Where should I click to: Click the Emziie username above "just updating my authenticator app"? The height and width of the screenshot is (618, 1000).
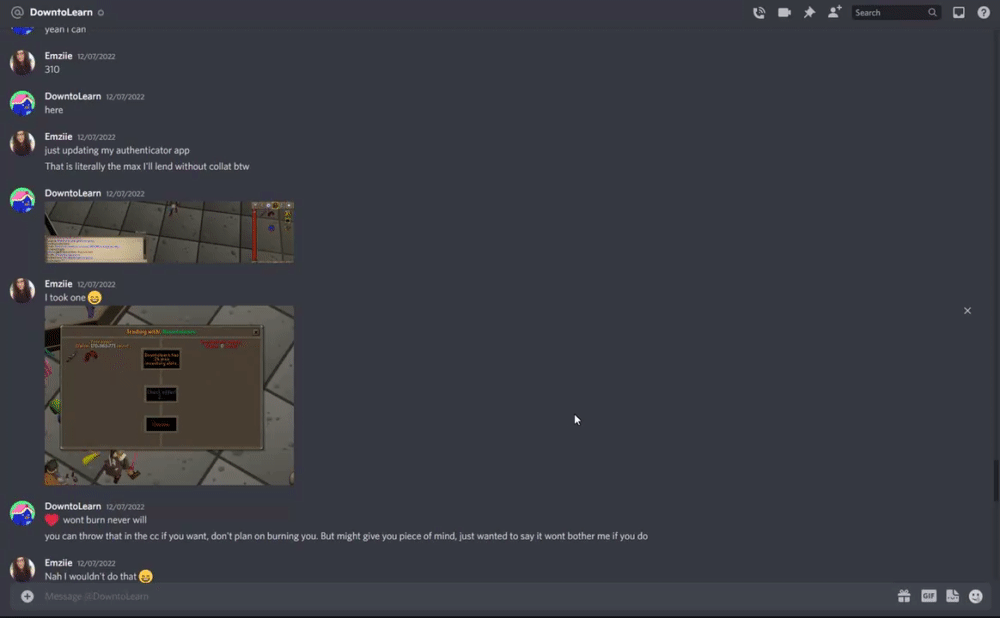pos(58,136)
